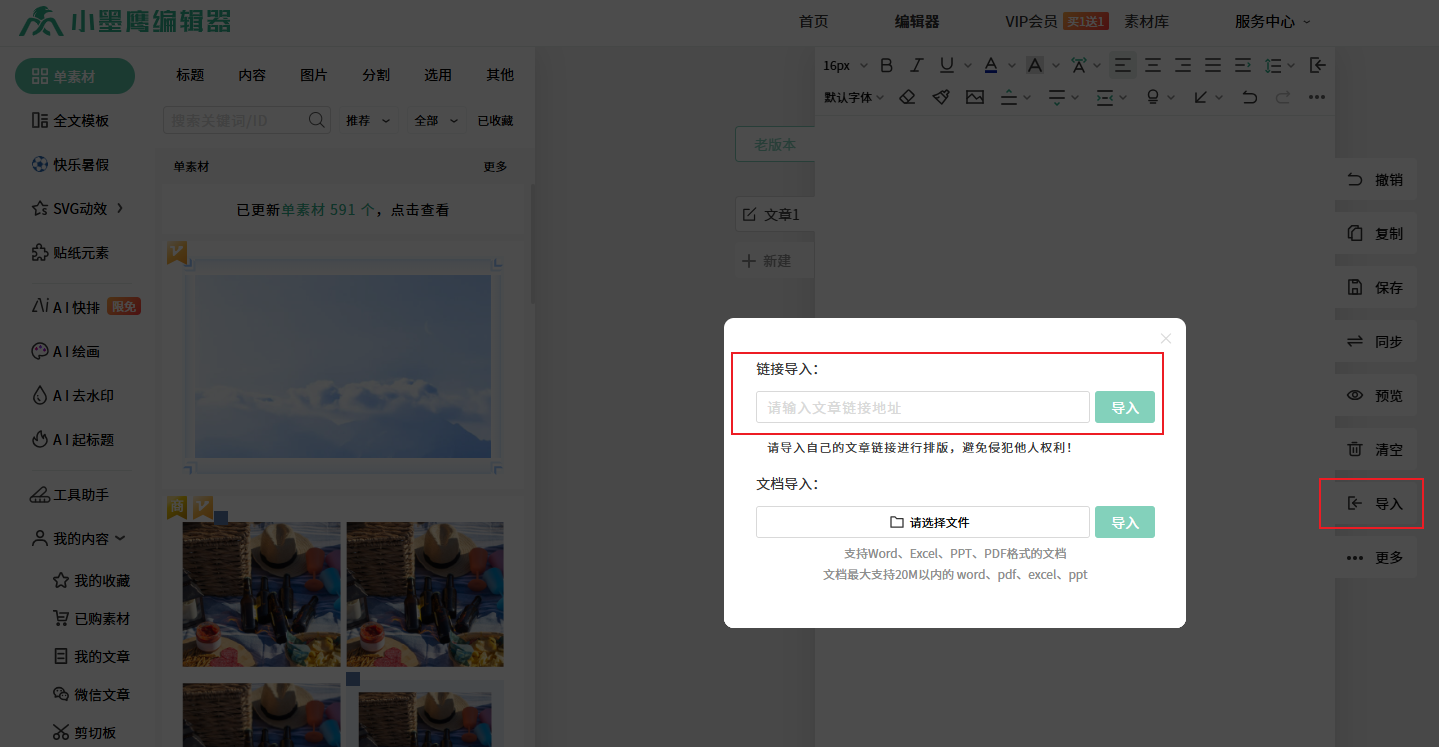1439x747 pixels.
Task: Open VIP会员 page
Action: (x=1031, y=21)
